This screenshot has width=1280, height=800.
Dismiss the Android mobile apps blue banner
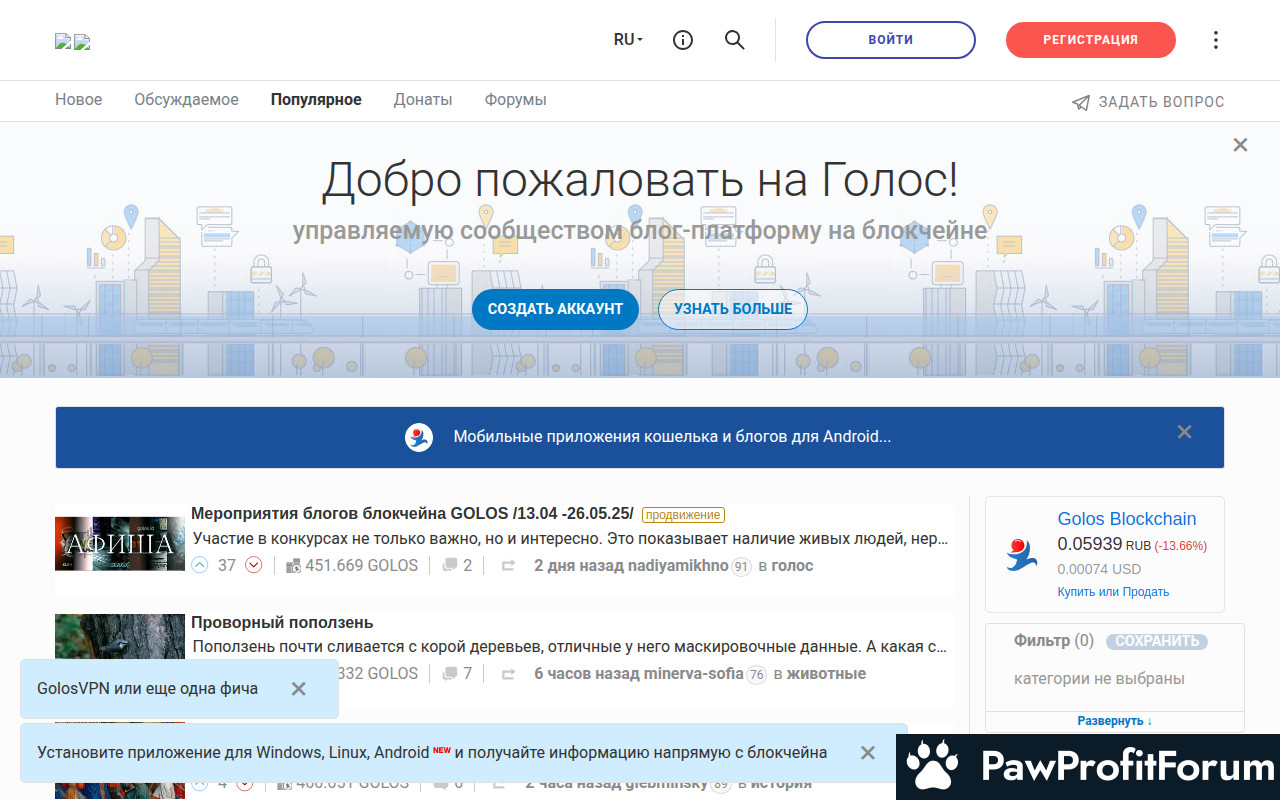pyautogui.click(x=1184, y=432)
